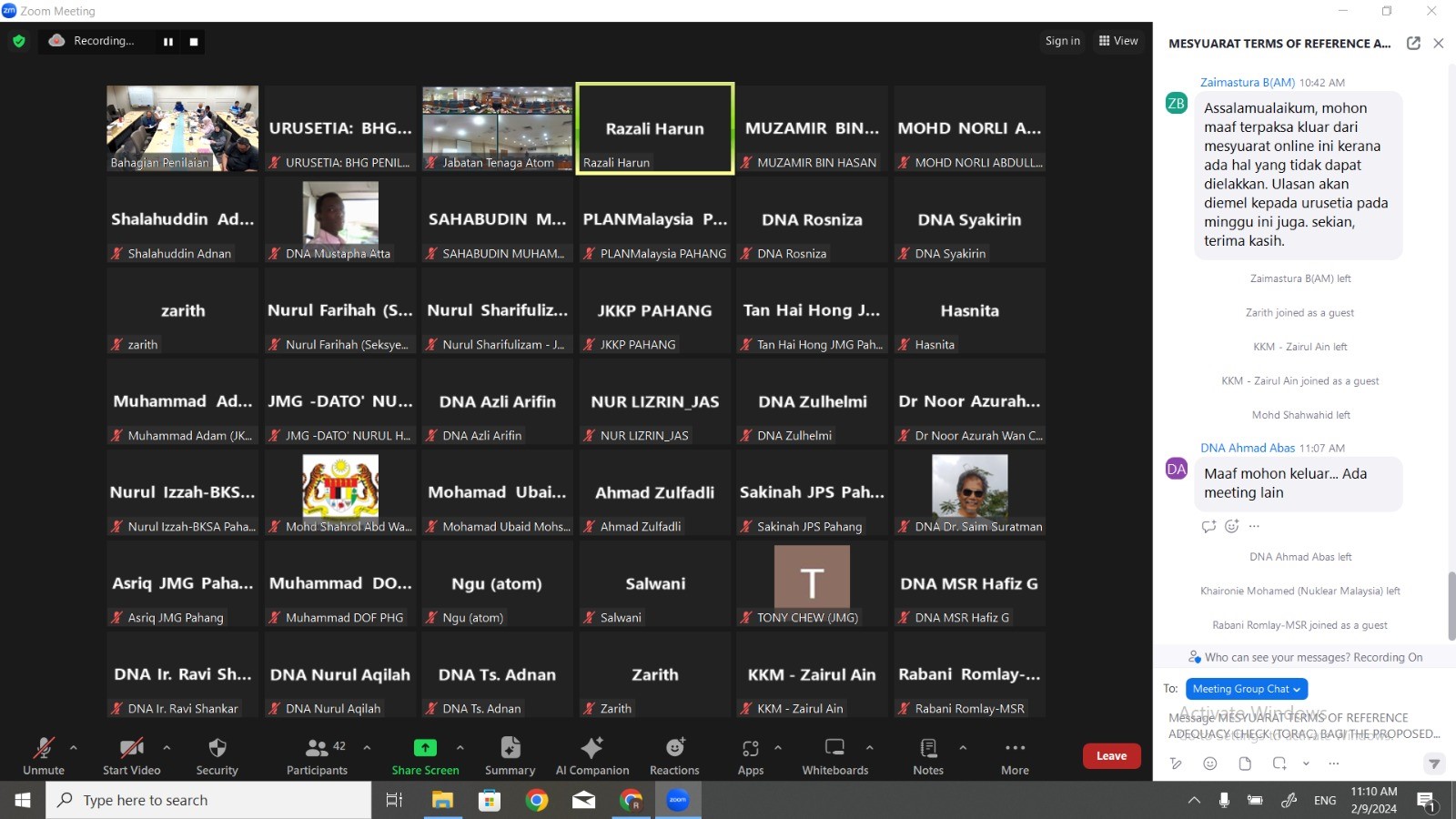Select TONY CHEW (JMG) participant tile
The width and height of the screenshot is (1456, 819).
(813, 583)
